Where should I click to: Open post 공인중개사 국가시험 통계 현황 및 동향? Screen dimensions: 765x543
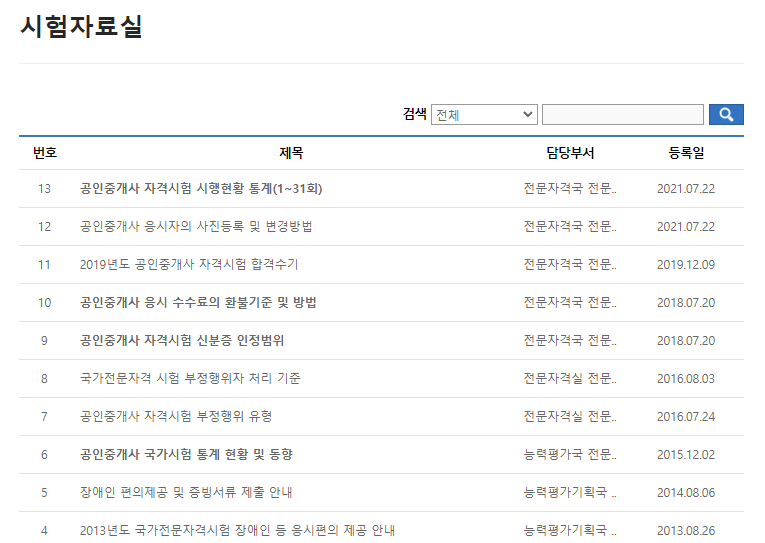[186, 455]
